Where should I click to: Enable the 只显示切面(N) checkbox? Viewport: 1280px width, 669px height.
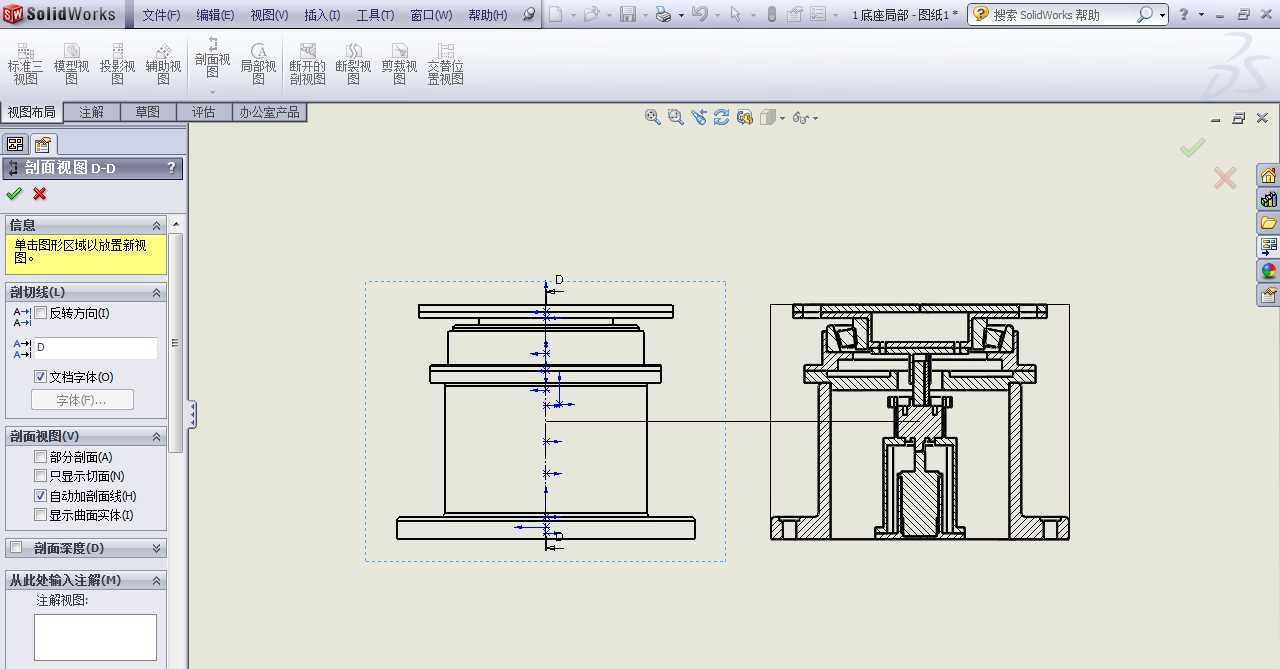41,476
